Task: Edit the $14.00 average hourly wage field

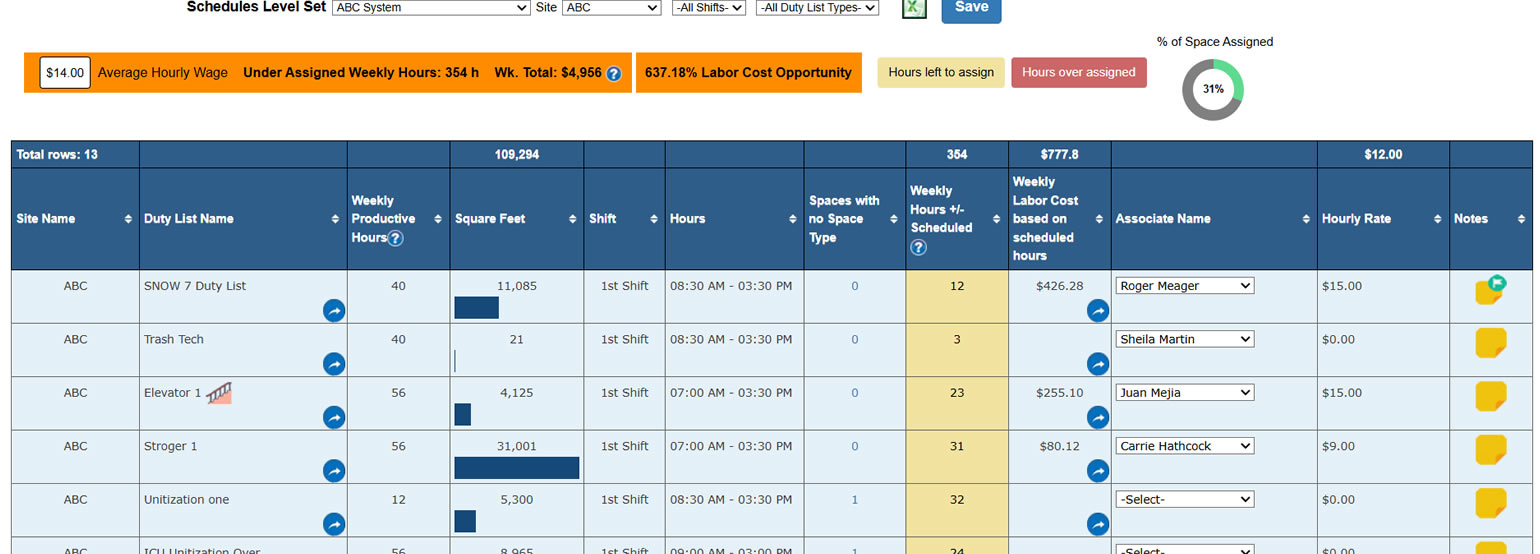Action: (65, 73)
